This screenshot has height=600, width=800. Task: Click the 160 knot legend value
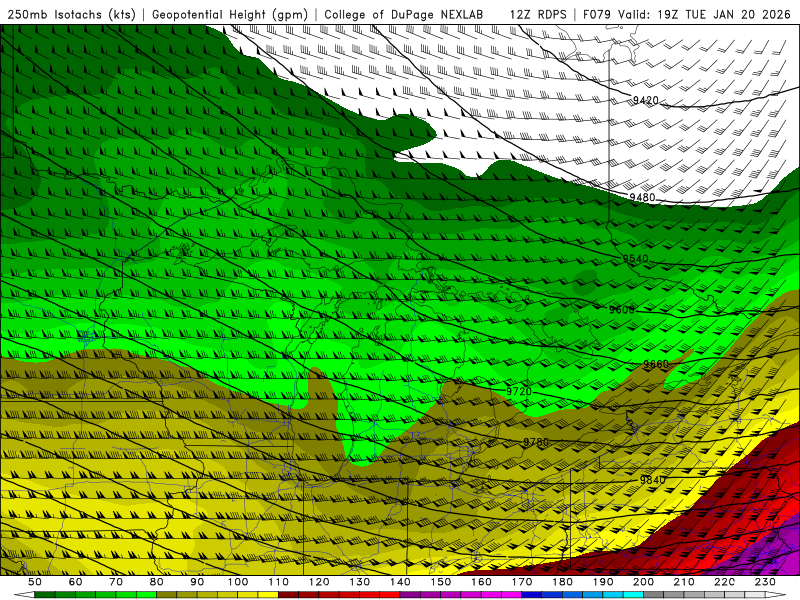[481, 582]
